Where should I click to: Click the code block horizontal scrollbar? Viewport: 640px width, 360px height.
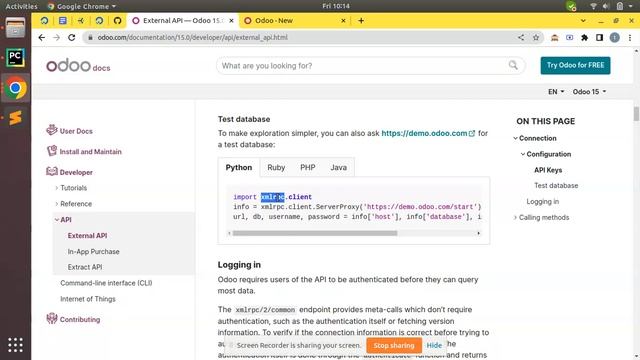click(x=315, y=233)
